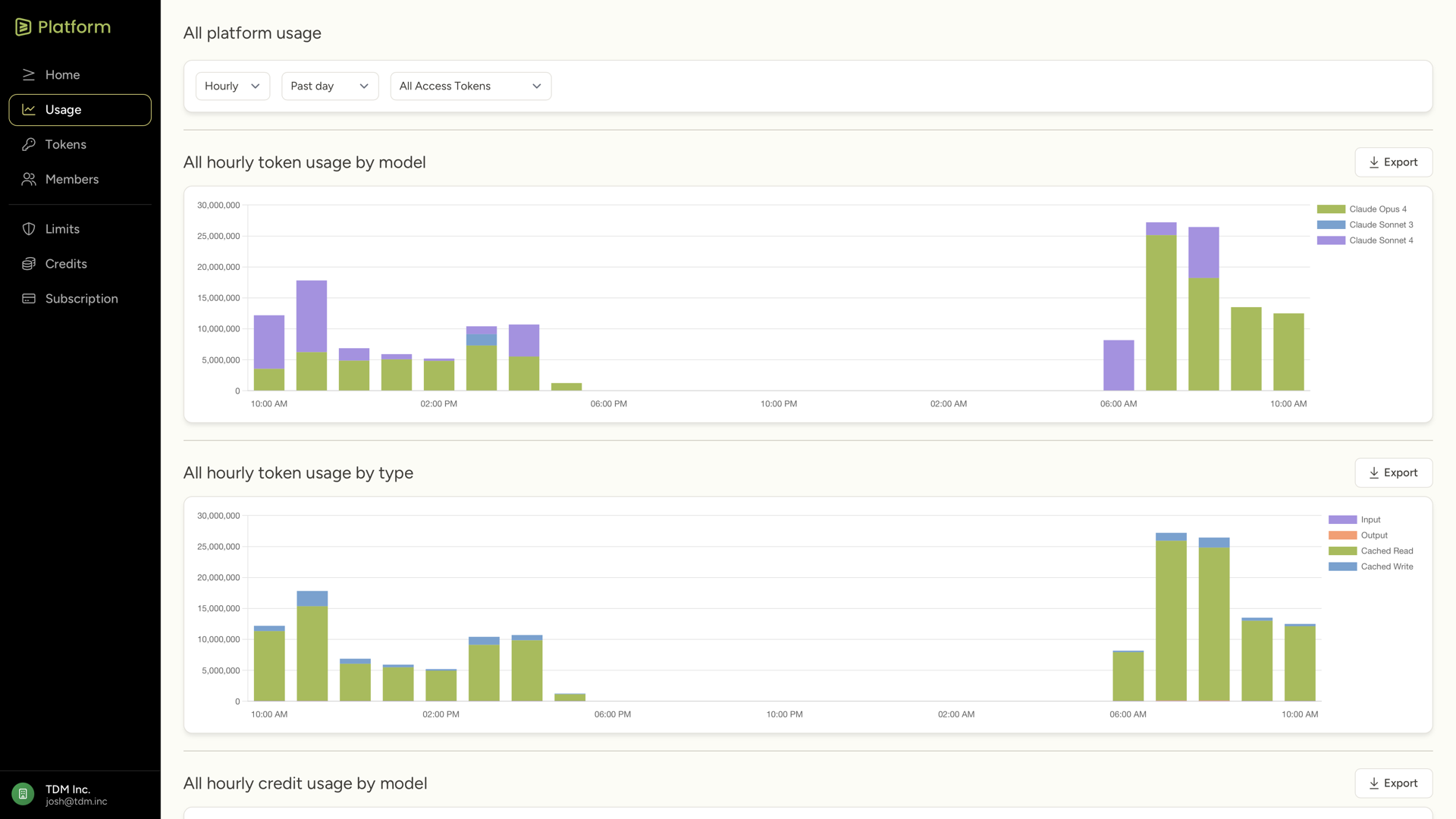
Task: Click the Subscription card icon
Action: tap(29, 299)
